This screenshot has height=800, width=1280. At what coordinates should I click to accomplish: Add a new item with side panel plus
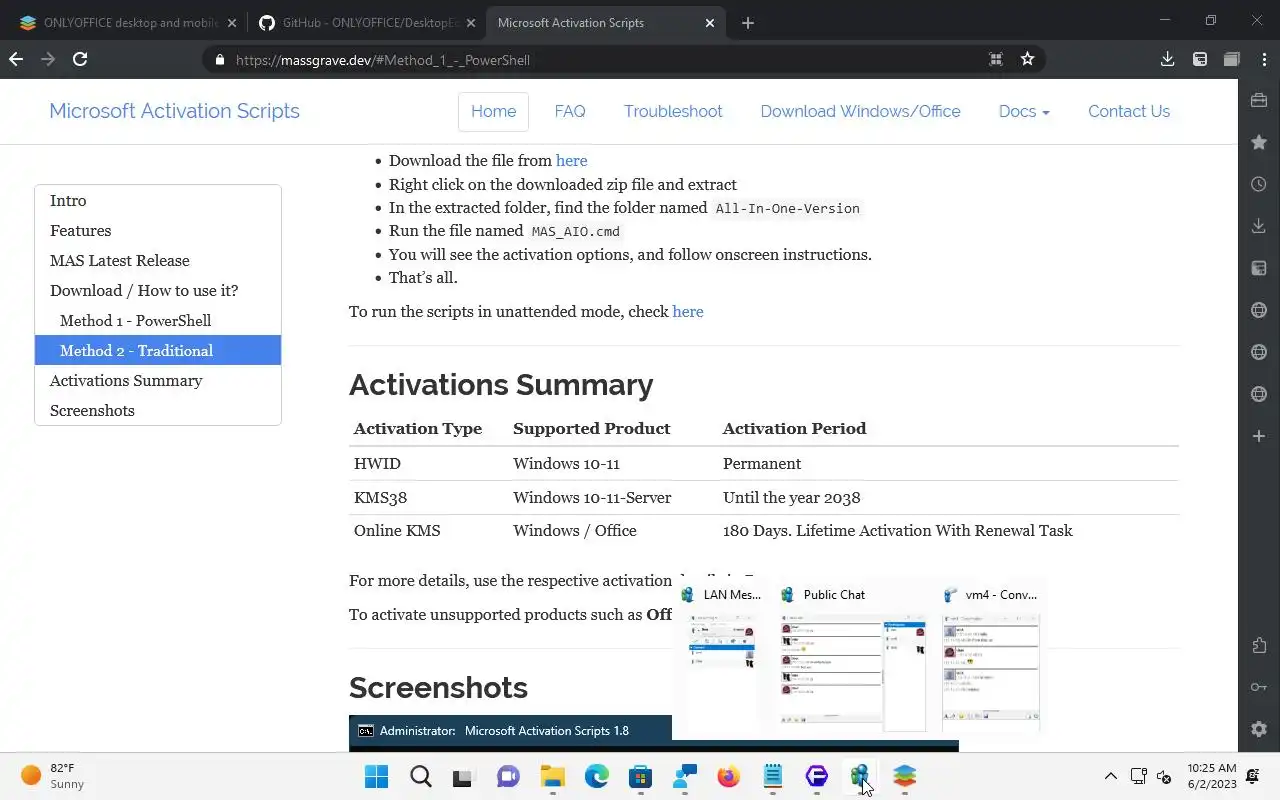coord(1259,436)
